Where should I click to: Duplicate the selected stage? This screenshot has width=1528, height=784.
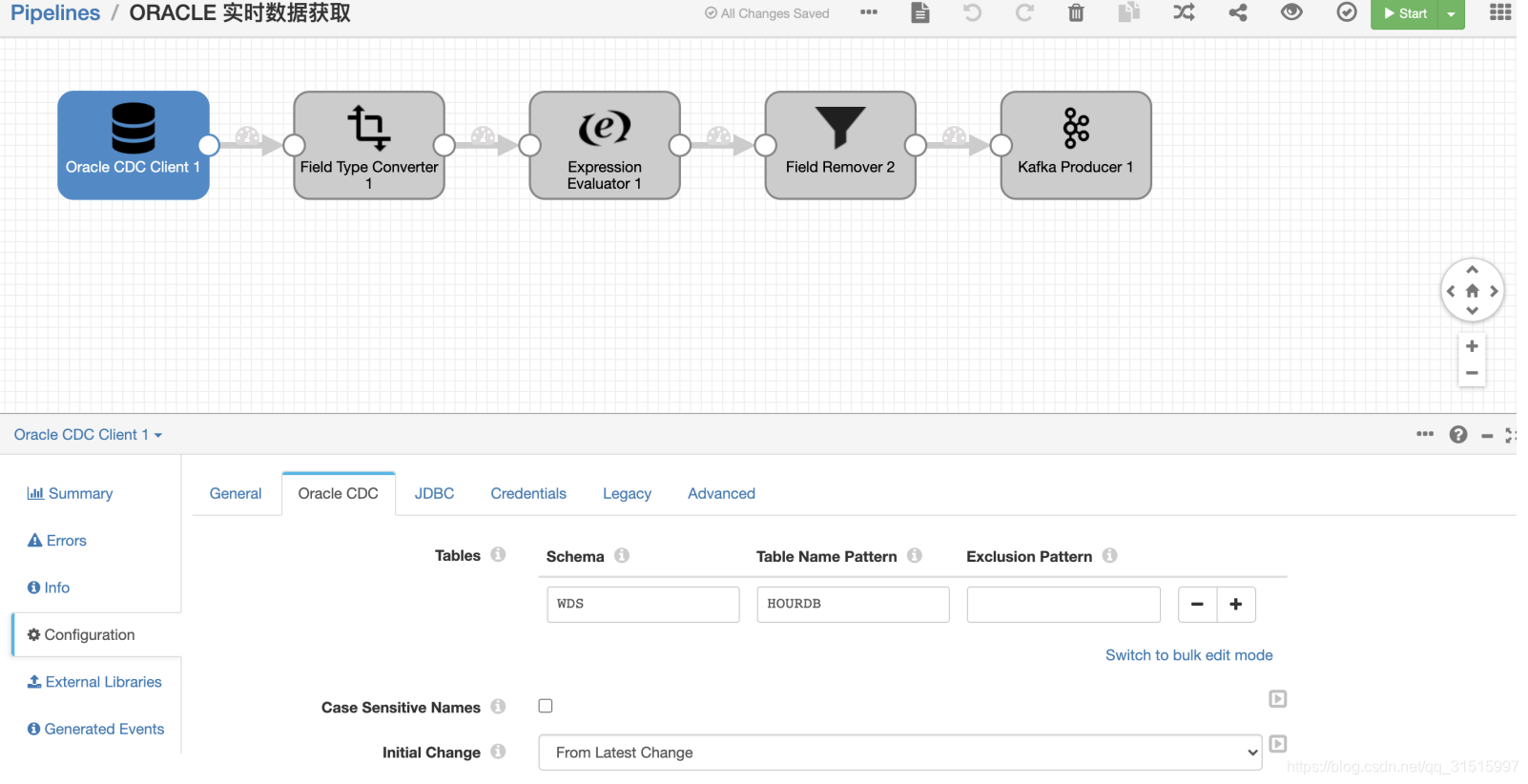1129,12
